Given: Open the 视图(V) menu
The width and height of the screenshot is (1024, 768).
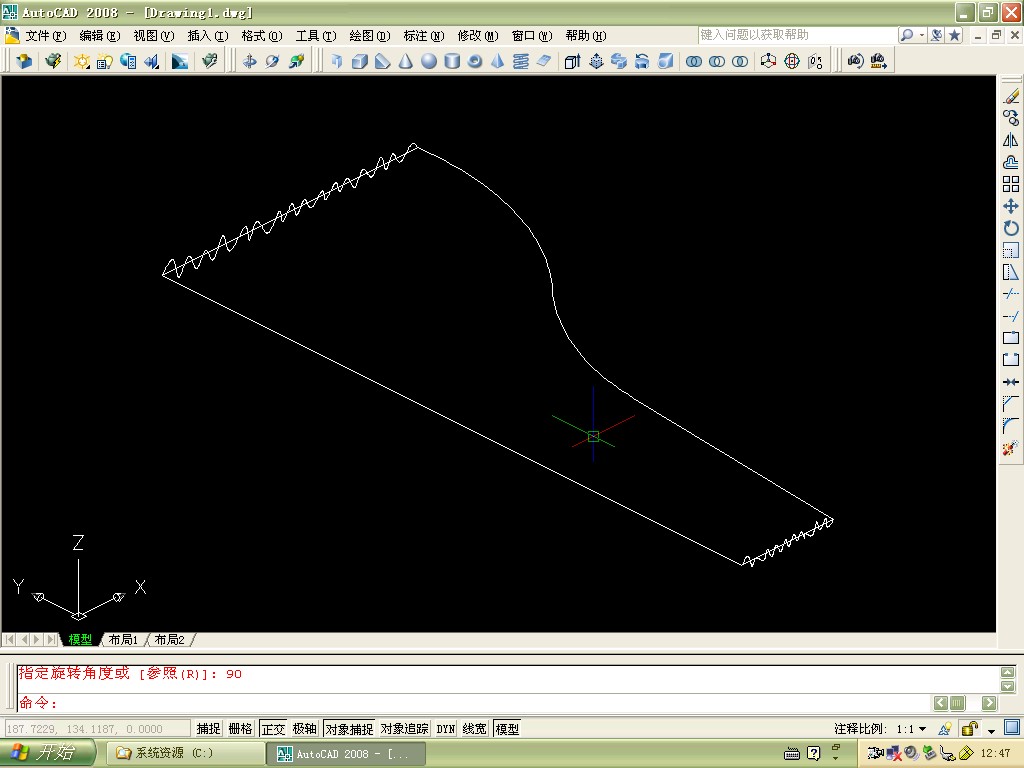Looking at the screenshot, I should coord(153,36).
